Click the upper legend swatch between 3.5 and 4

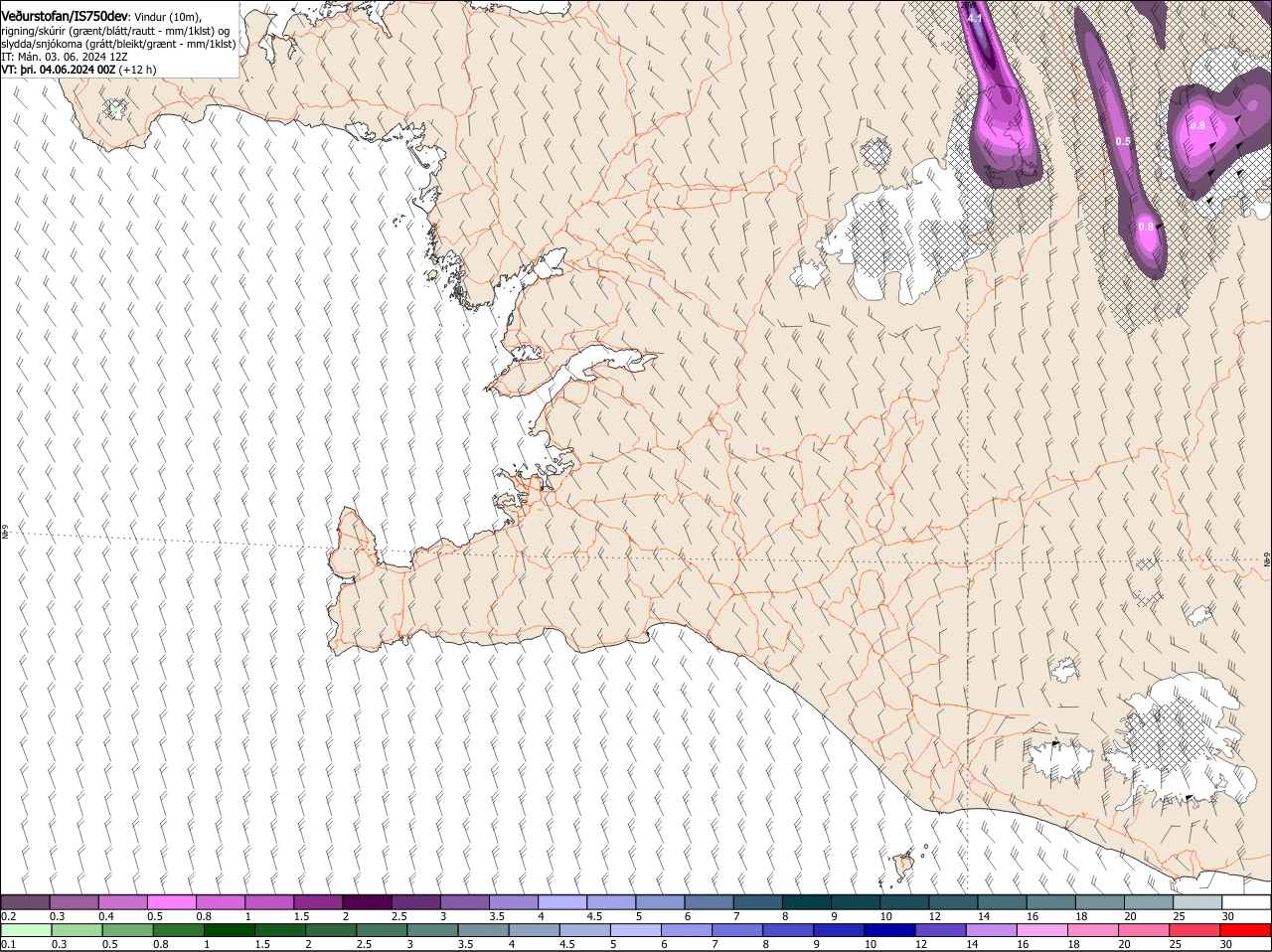tap(514, 902)
